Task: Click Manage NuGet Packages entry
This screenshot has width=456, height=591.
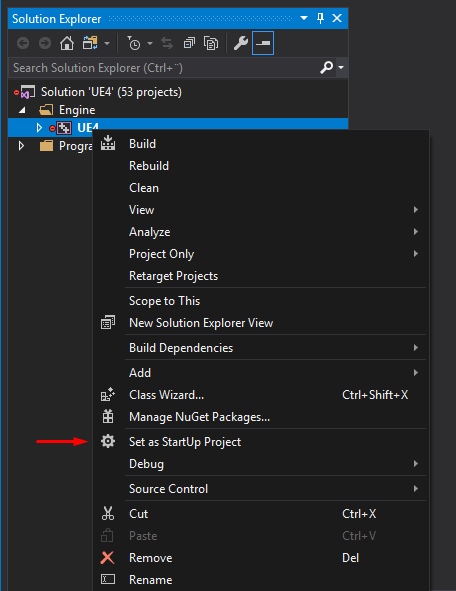Action: [199, 417]
